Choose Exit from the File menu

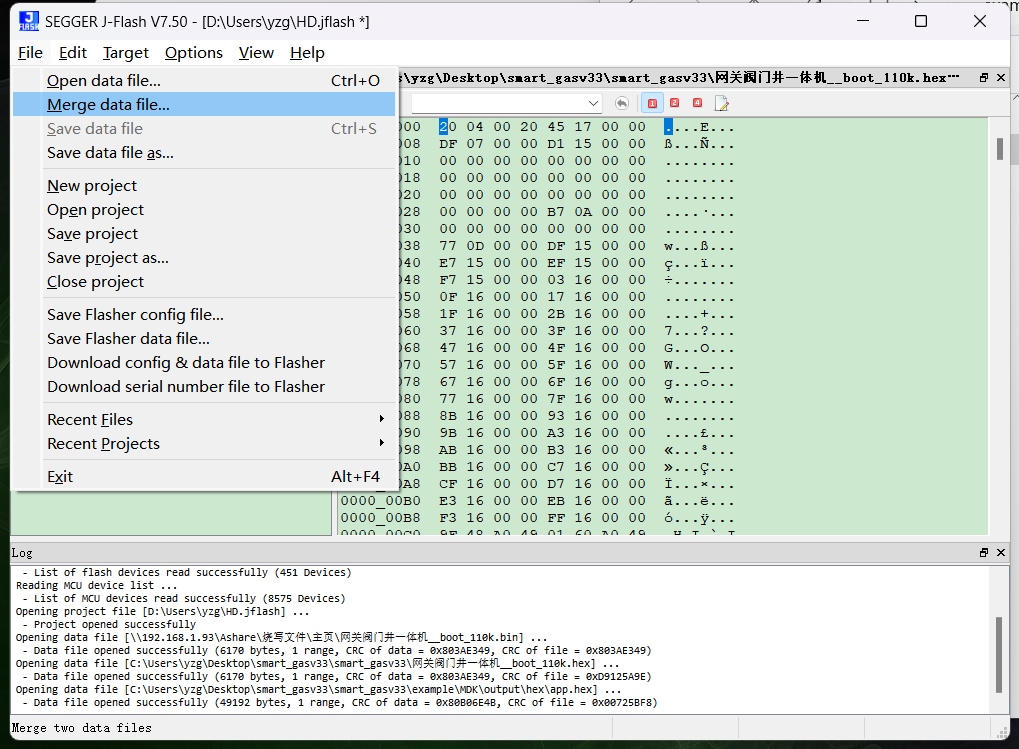pyautogui.click(x=204, y=477)
